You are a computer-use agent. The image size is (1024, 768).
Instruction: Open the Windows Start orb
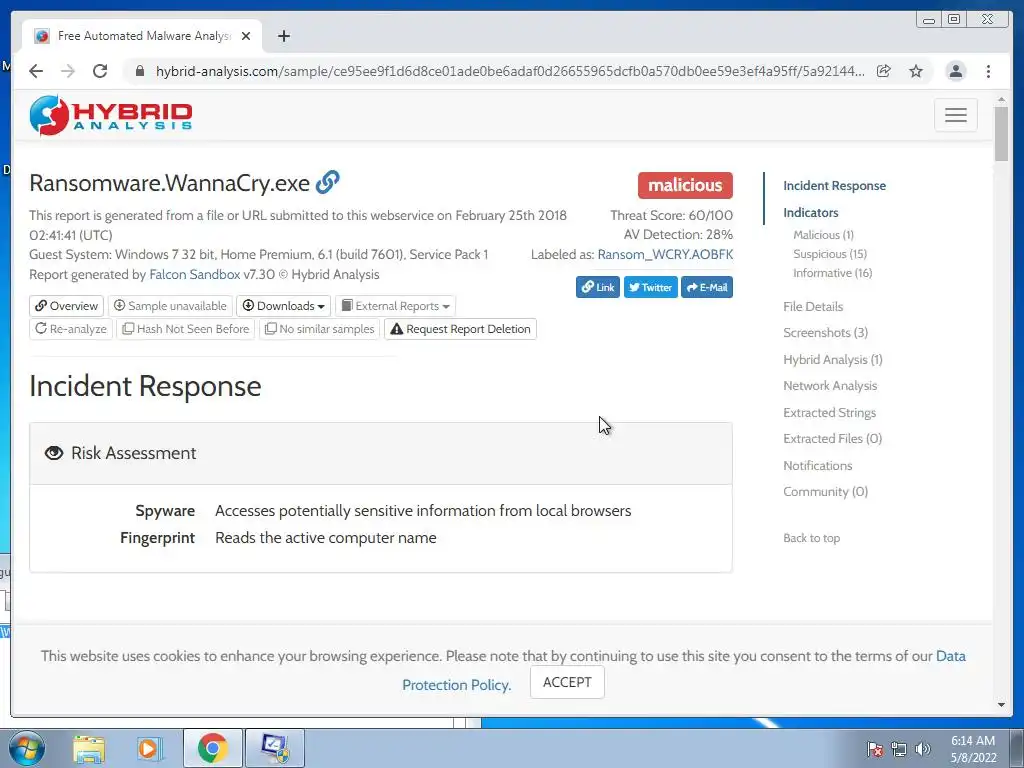tap(27, 748)
